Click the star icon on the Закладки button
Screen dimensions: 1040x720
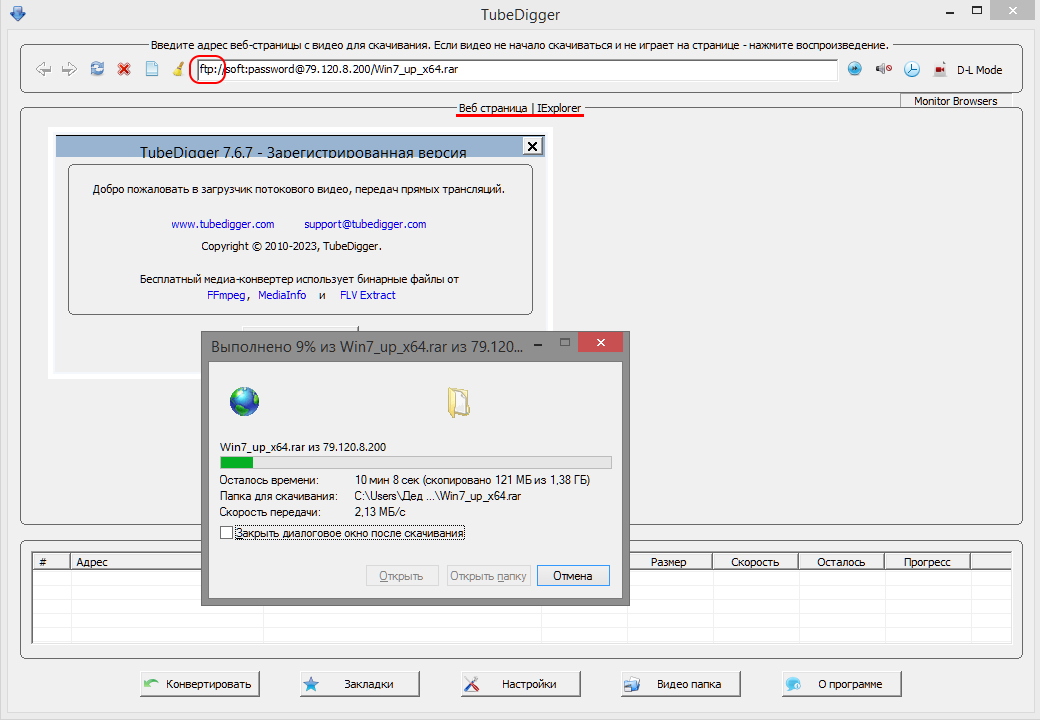(311, 684)
